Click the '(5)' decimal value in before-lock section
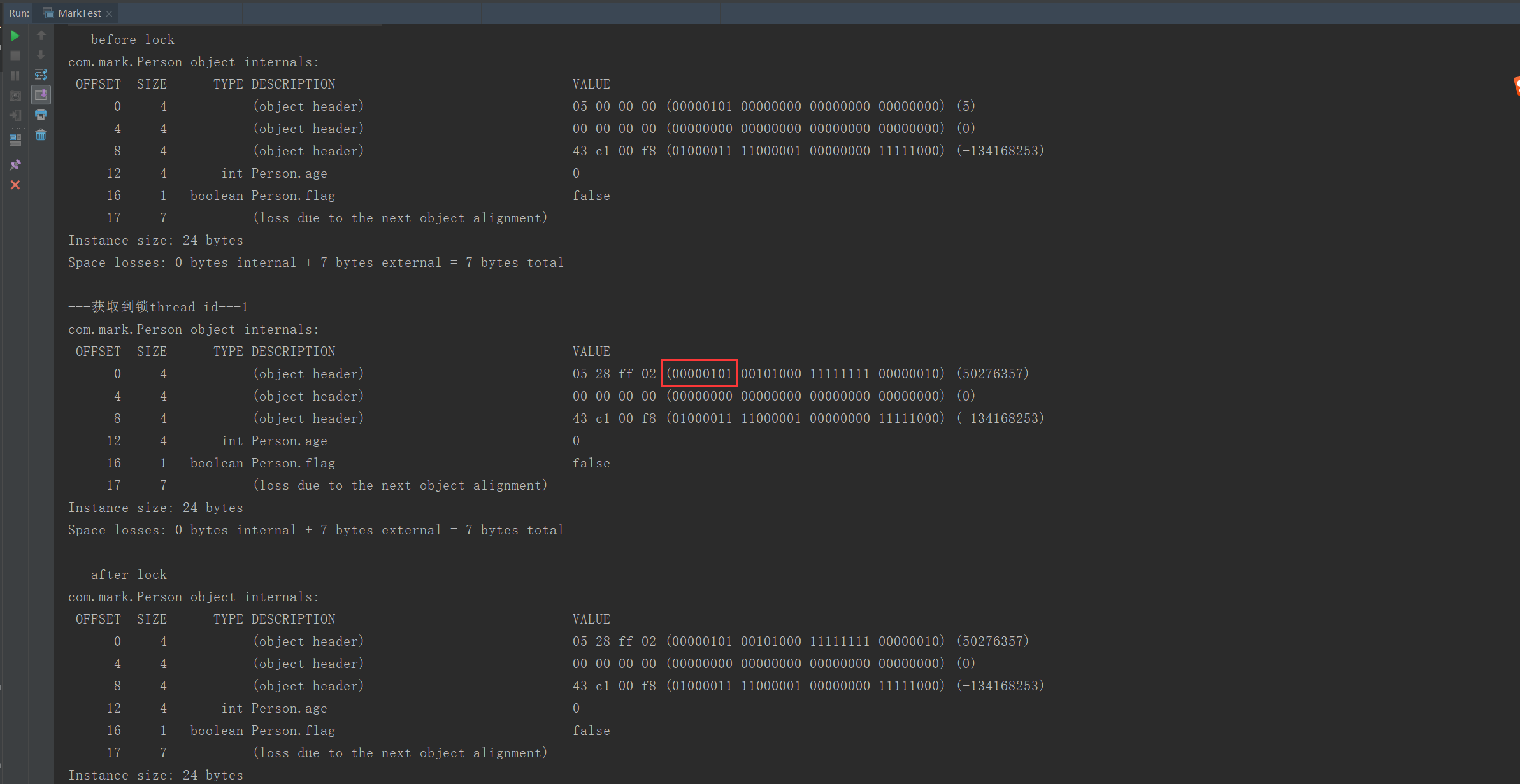The image size is (1520, 784). coord(966,106)
